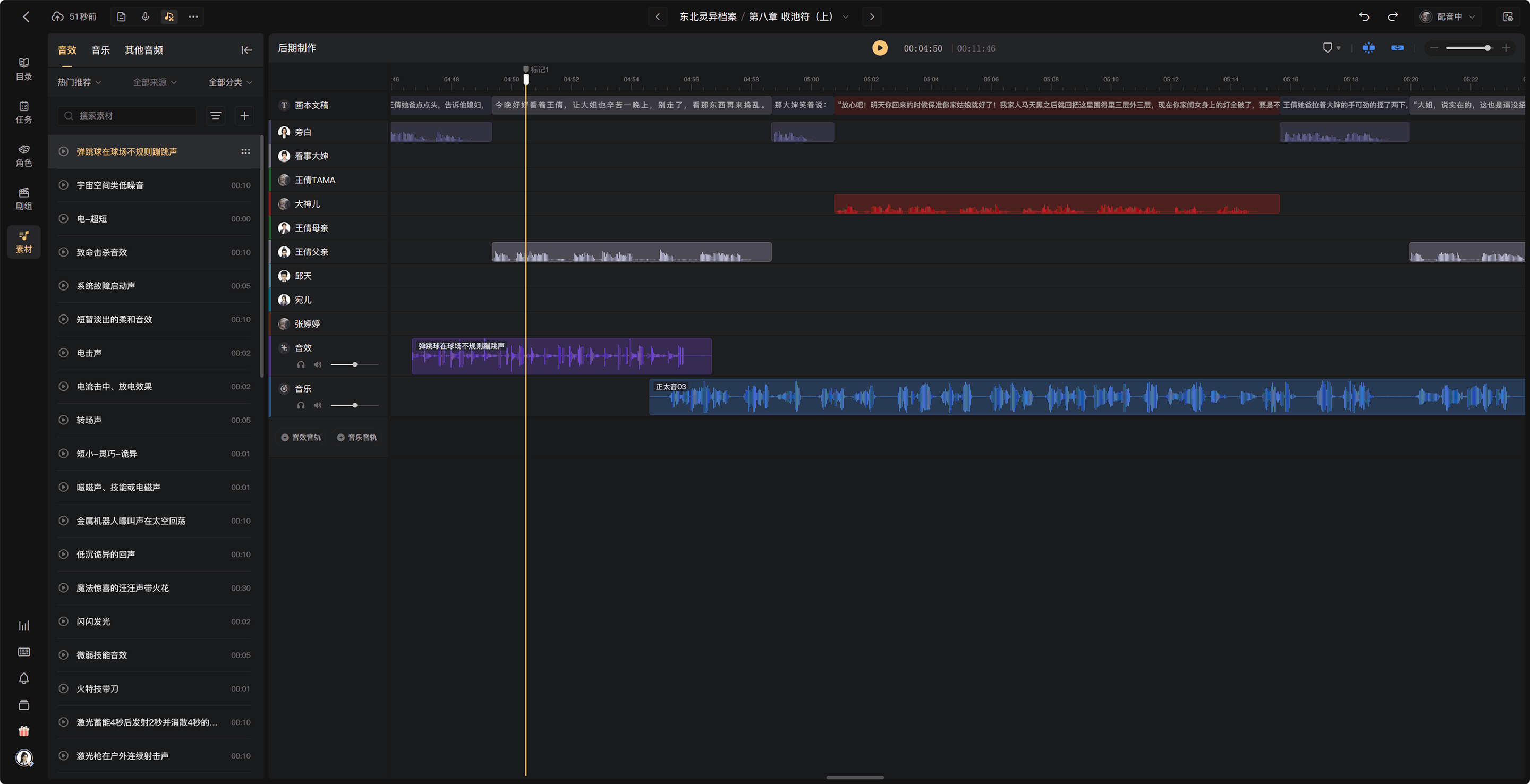The image size is (1530, 784).
Task: Mute the 音乐 track speaker
Action: pos(318,406)
